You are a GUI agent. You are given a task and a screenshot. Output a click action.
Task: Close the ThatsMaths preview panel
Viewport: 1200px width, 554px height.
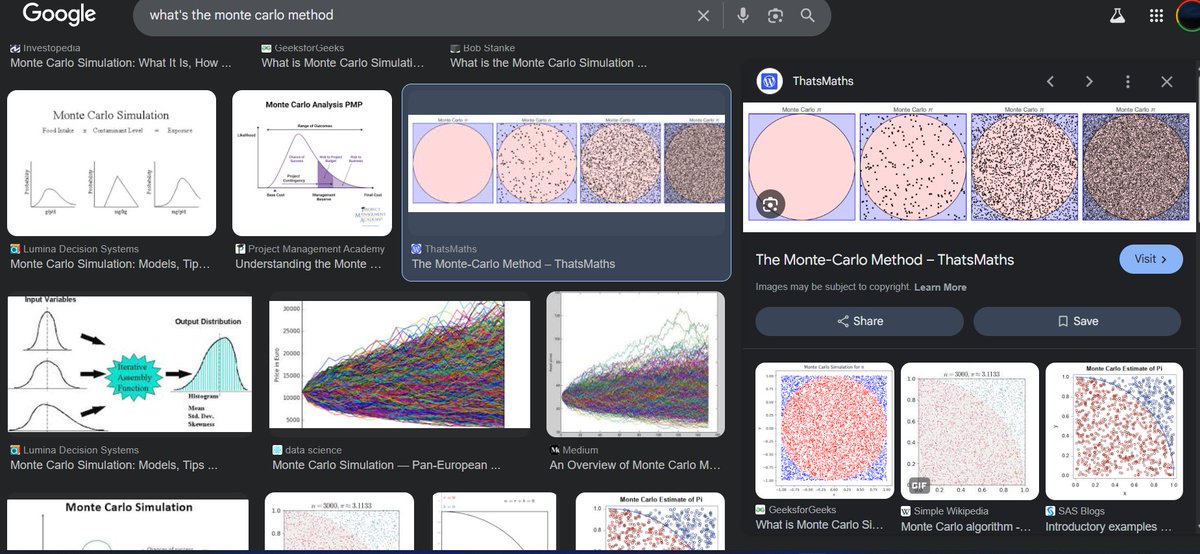click(x=1166, y=81)
